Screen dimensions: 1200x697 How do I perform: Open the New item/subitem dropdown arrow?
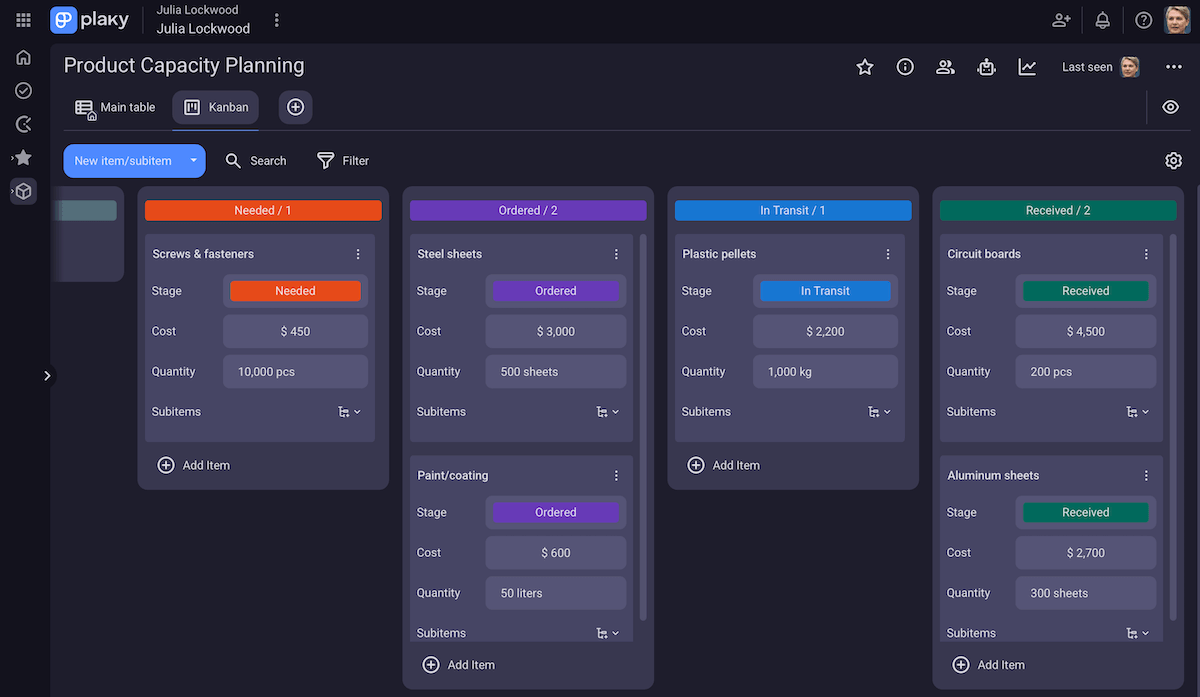tap(196, 161)
